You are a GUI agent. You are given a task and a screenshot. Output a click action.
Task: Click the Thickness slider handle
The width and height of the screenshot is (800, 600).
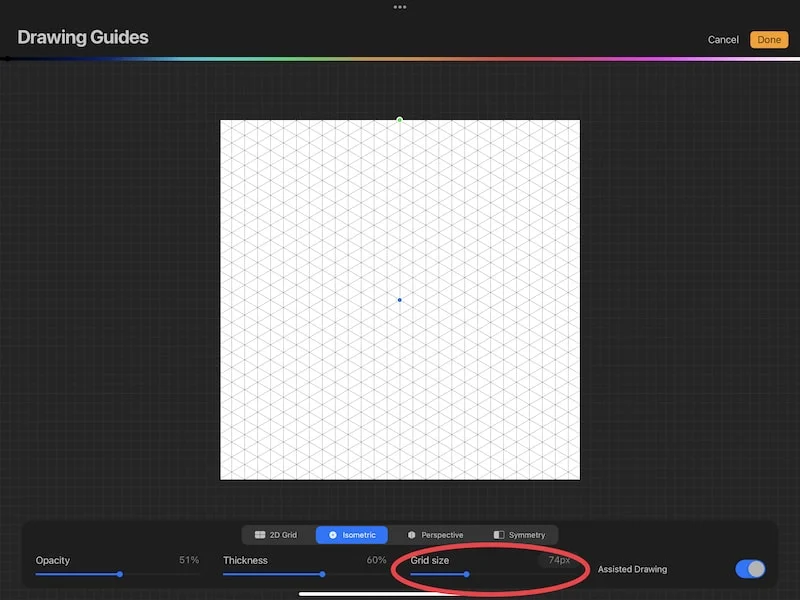(x=322, y=574)
